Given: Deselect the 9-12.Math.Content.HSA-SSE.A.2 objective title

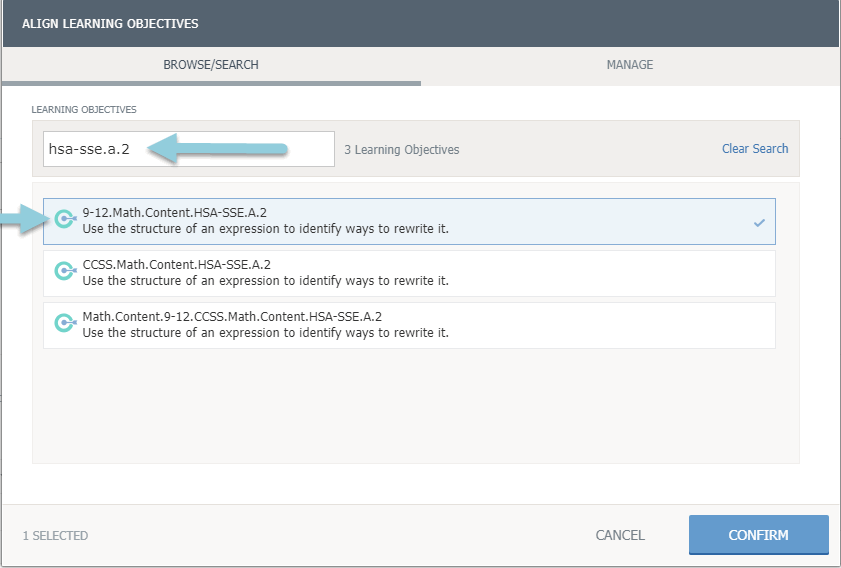Looking at the screenshot, I should pos(174,212).
